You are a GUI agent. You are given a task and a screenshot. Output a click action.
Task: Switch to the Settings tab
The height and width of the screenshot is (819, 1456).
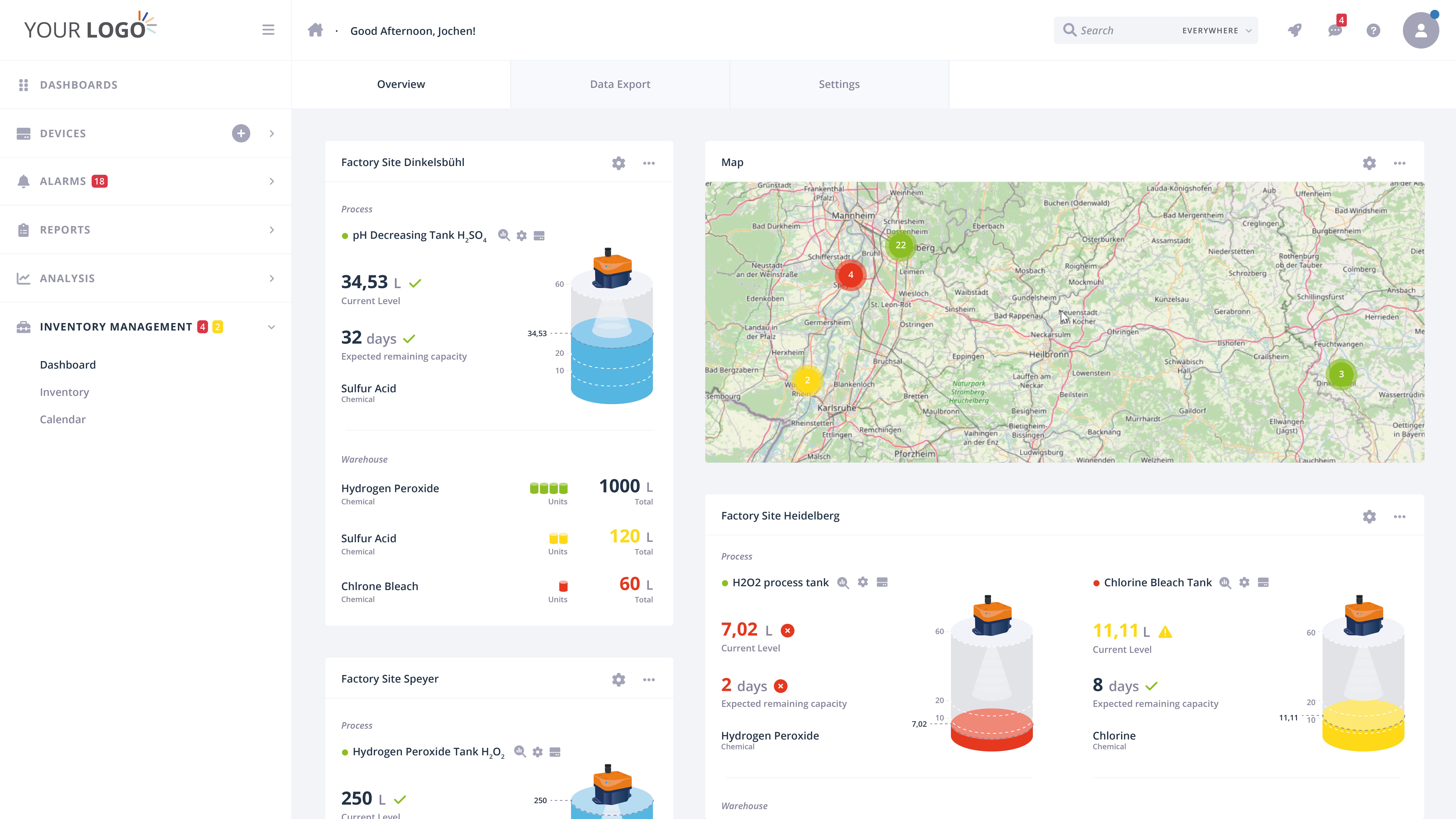click(x=839, y=84)
